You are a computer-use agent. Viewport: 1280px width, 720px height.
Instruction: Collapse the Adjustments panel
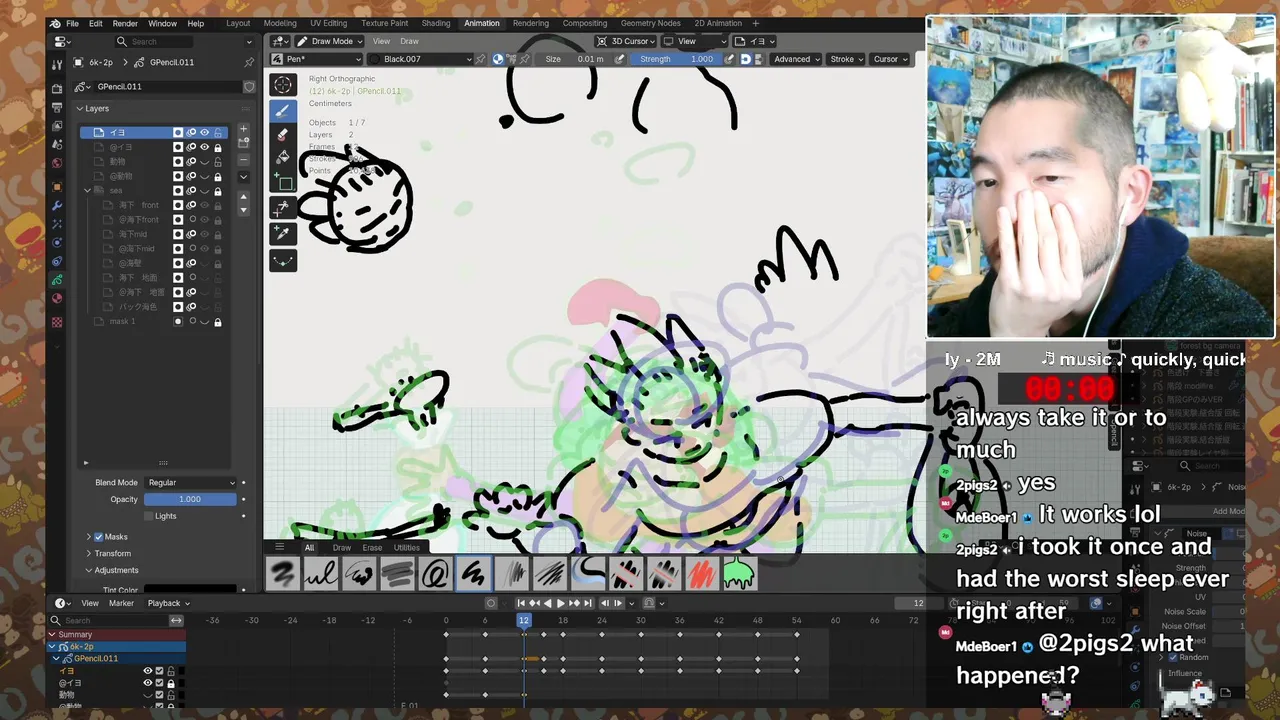coord(116,570)
